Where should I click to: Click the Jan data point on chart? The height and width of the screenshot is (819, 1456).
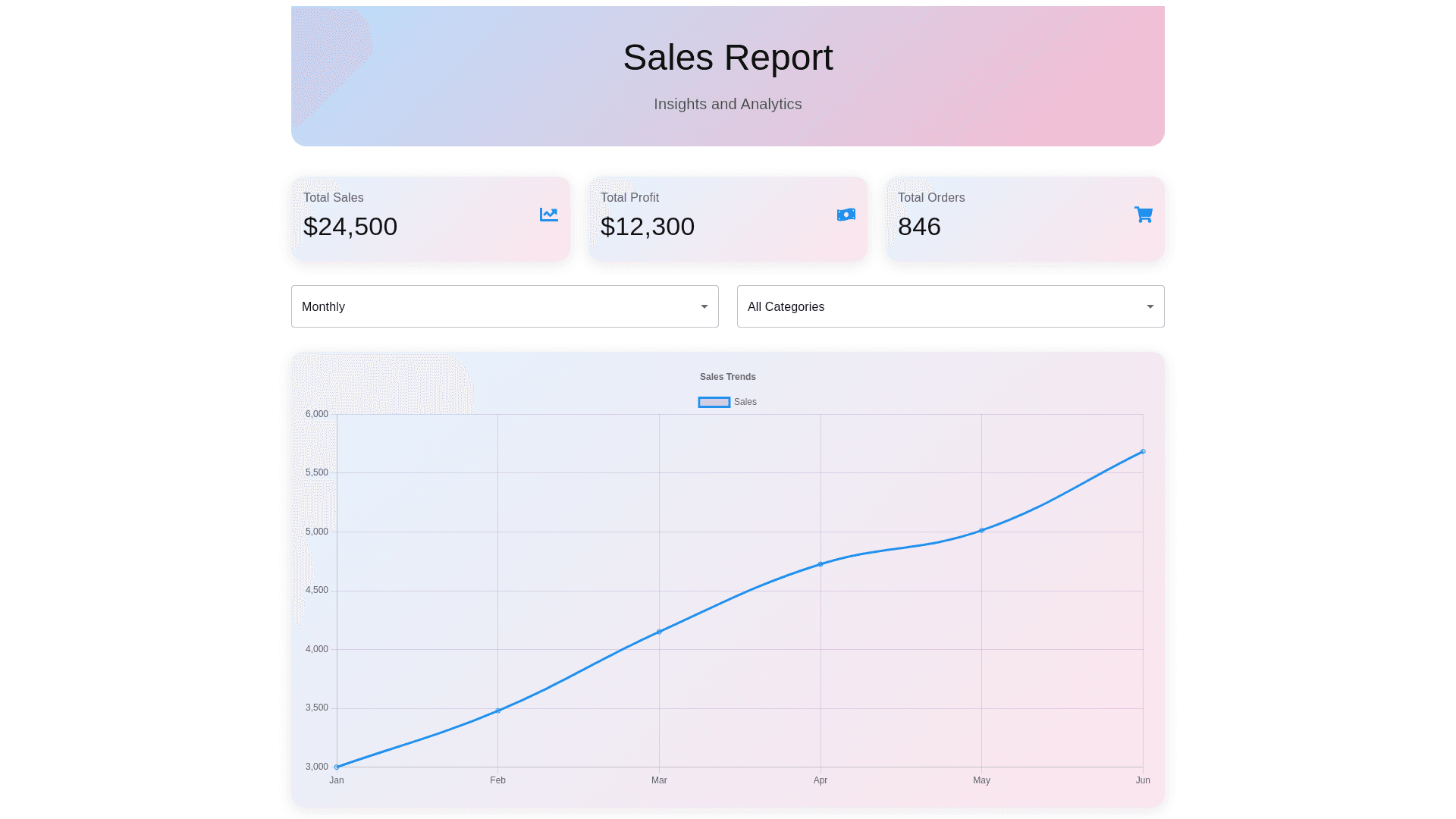click(x=337, y=767)
